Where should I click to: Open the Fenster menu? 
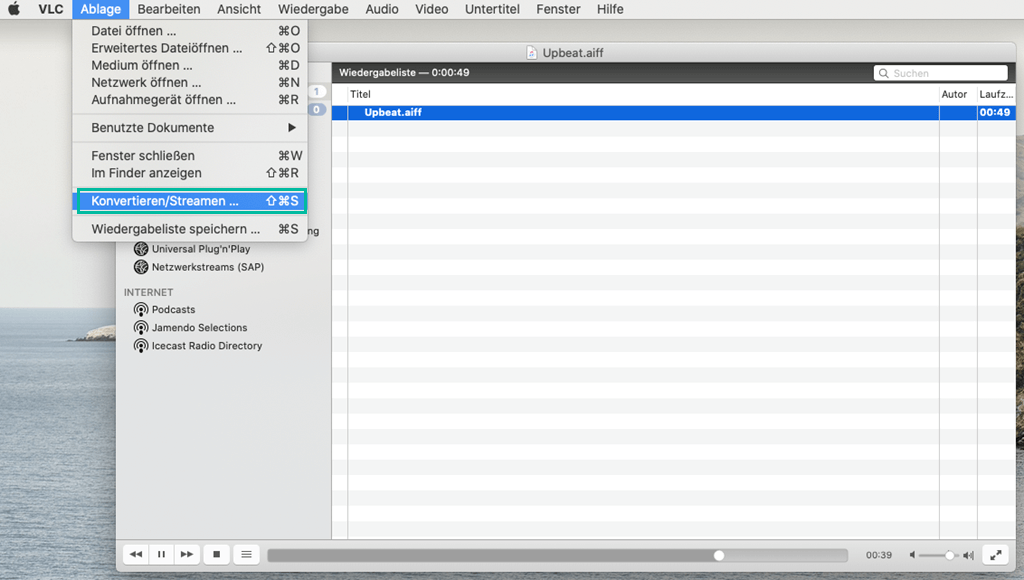pyautogui.click(x=558, y=9)
